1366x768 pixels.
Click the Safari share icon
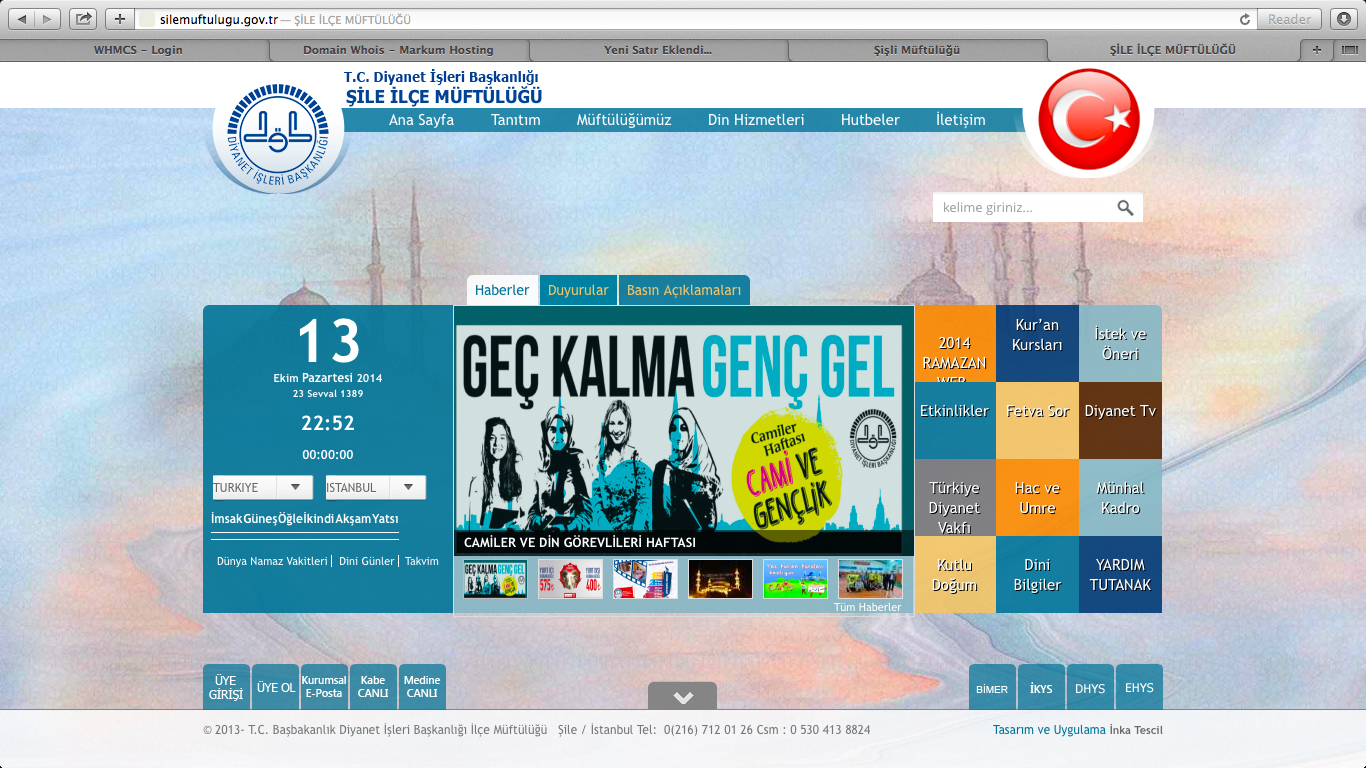point(83,19)
